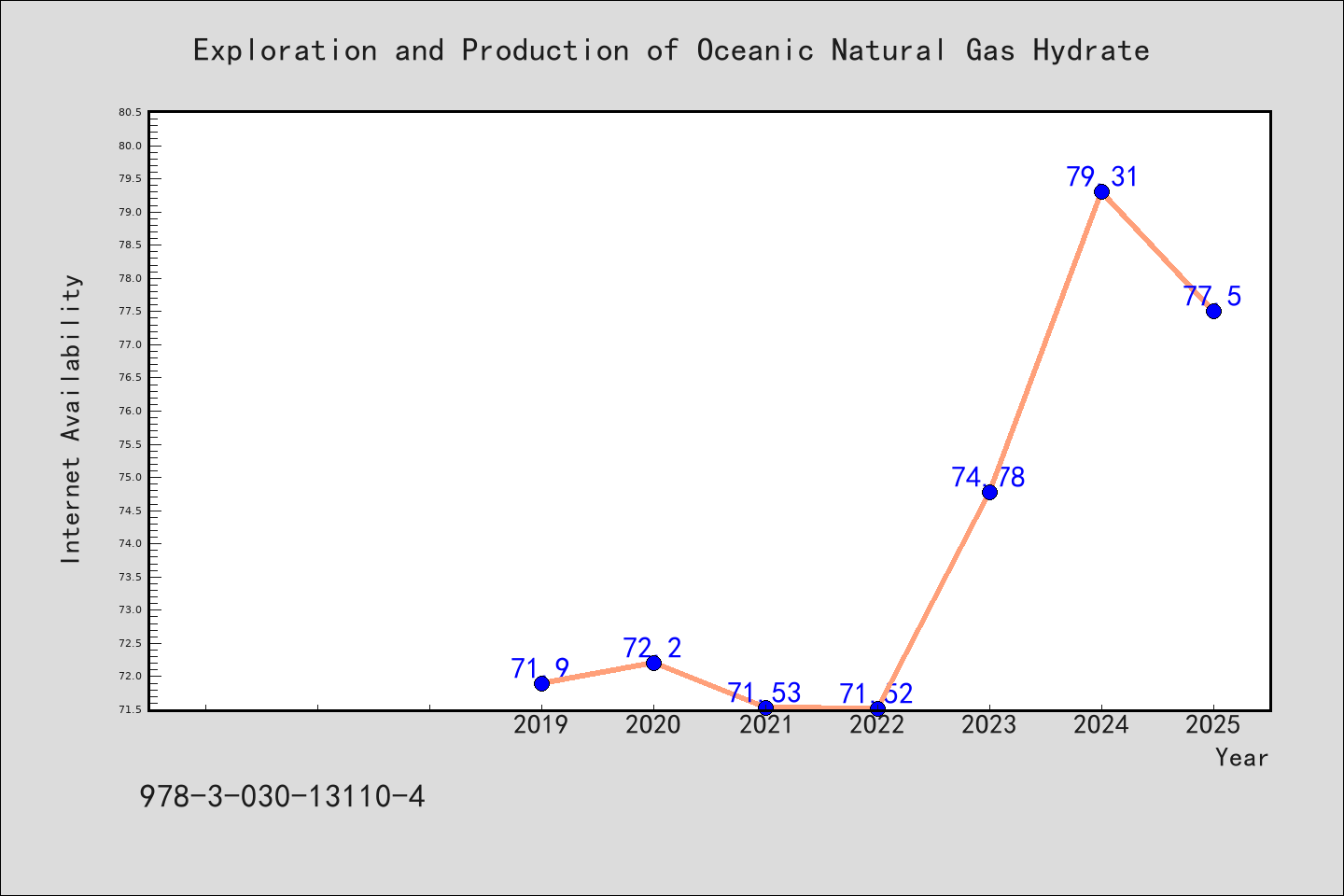Click the x-axis tick label 2022

(877, 724)
